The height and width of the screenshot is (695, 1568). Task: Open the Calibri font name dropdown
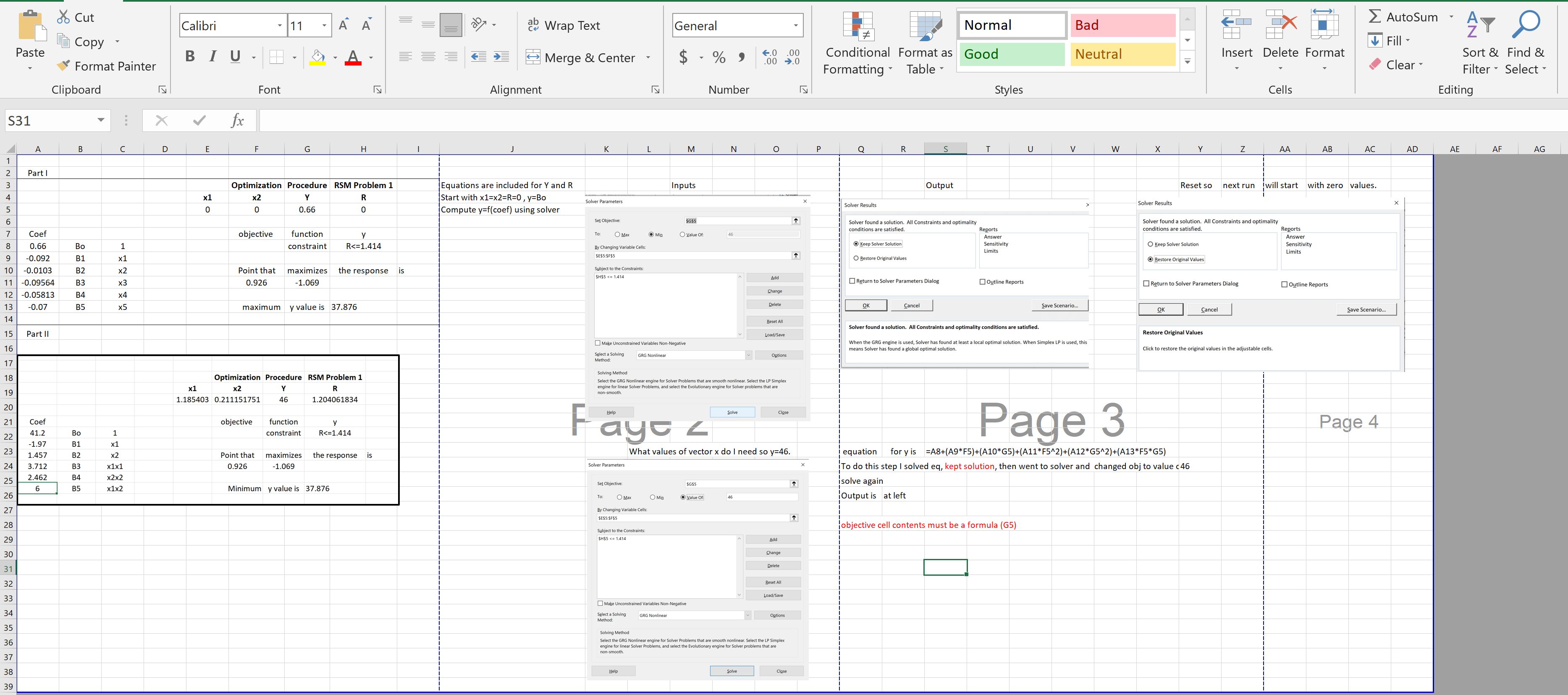[279, 26]
